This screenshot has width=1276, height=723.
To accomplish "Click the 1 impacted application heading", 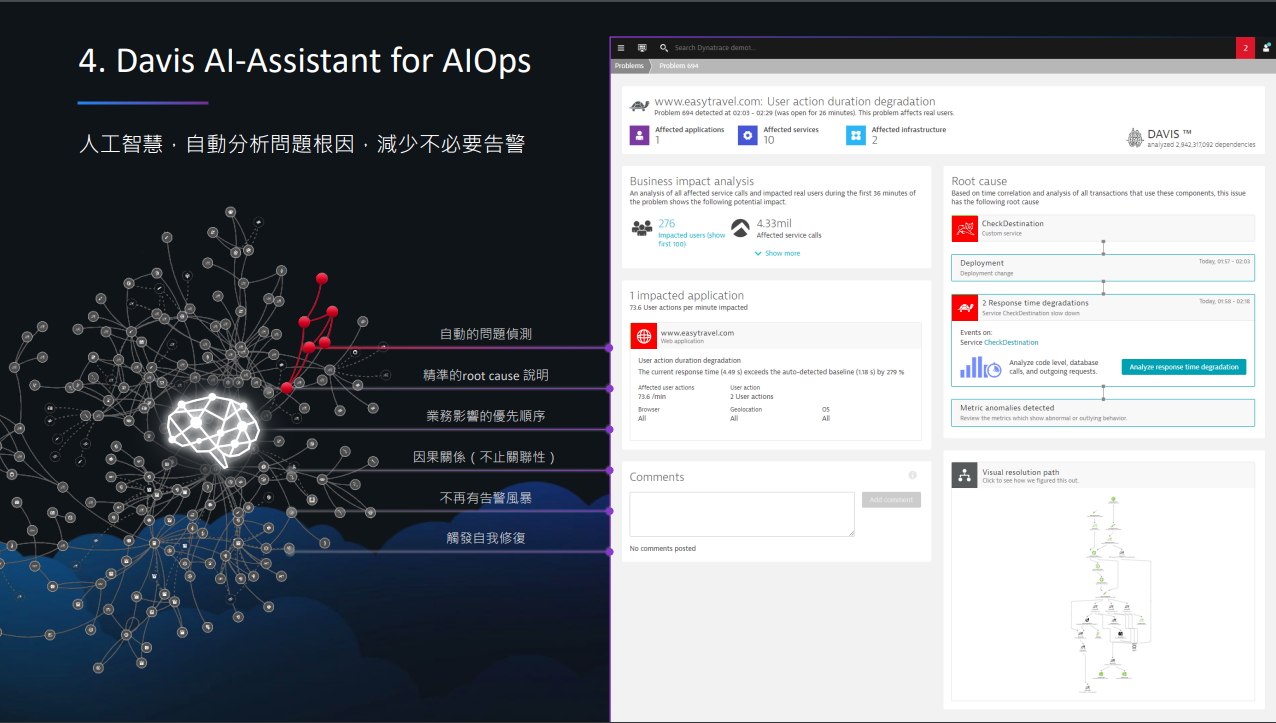I will pyautogui.click(x=686, y=296).
